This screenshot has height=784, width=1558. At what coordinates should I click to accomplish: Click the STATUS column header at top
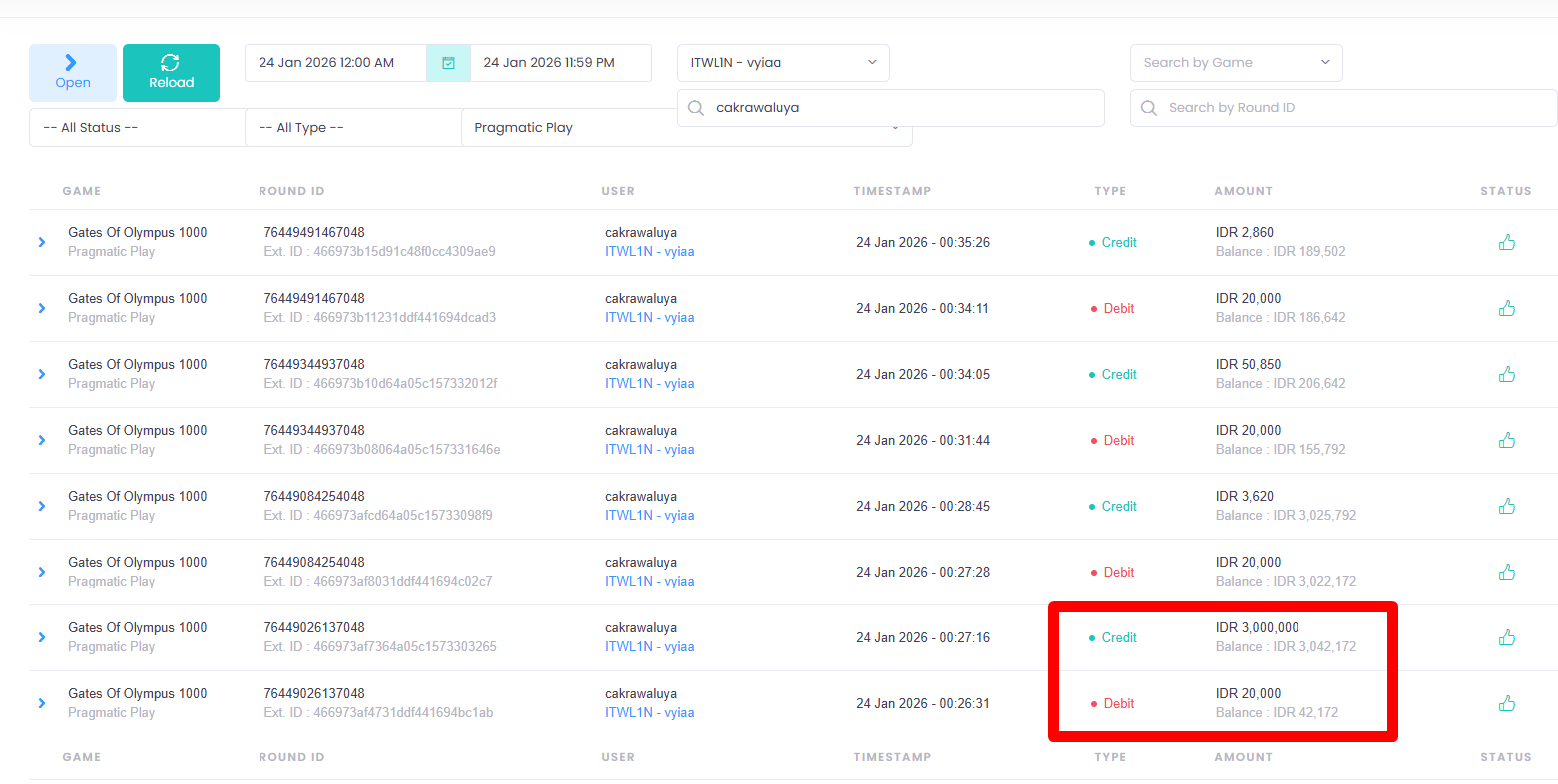(x=1506, y=191)
